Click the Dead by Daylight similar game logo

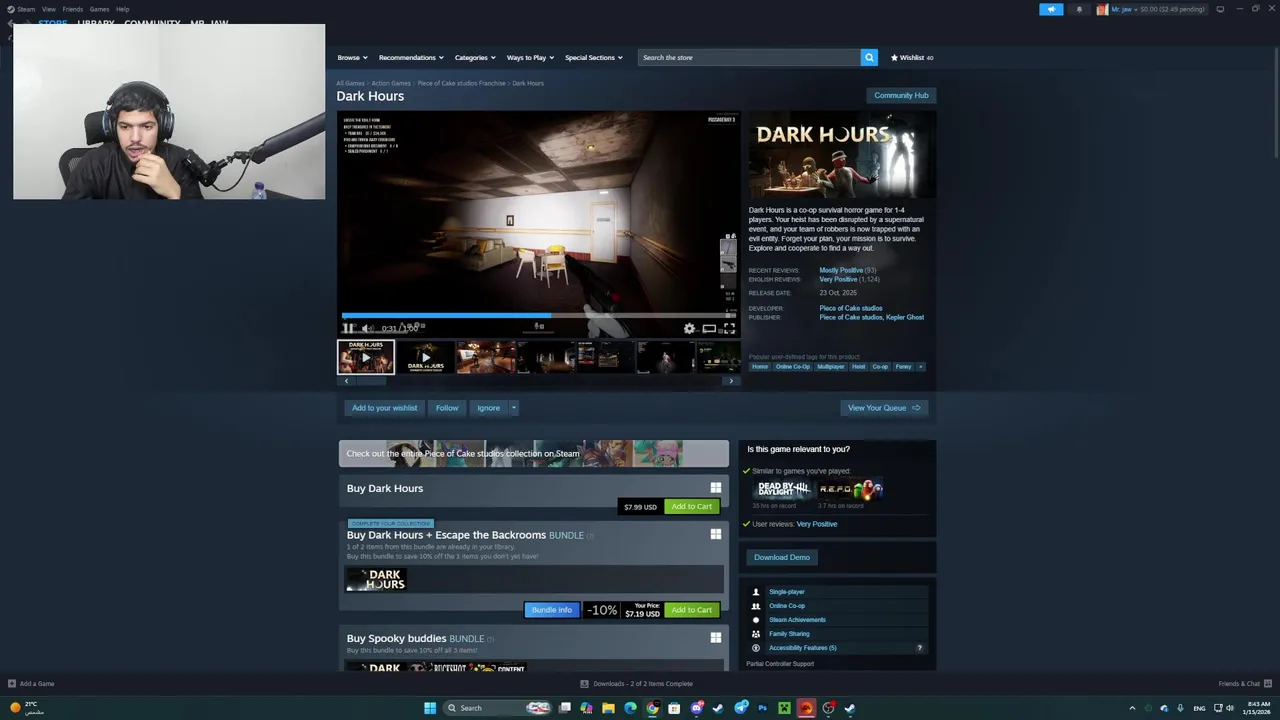[x=783, y=489]
